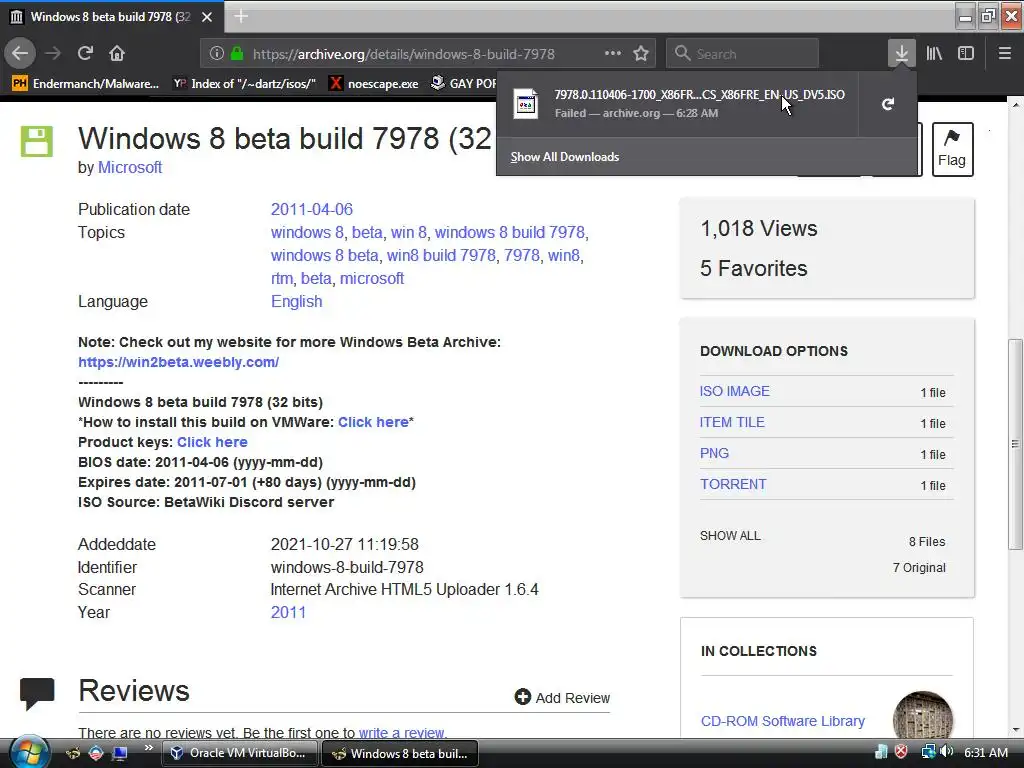Flag this item
This screenshot has width=1024, height=768.
click(x=952, y=149)
